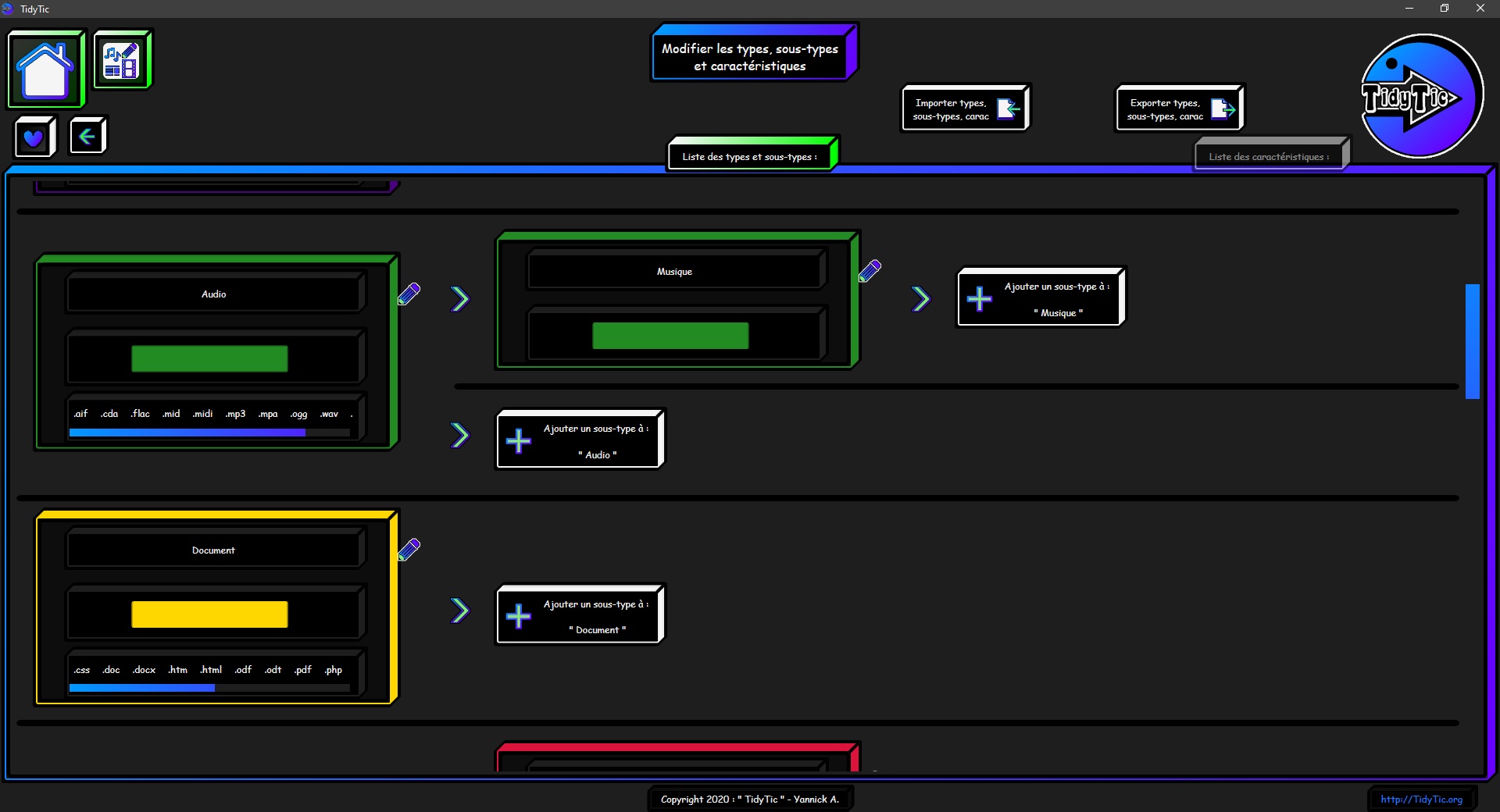Viewport: 1500px width, 812px height.
Task: Select the Musique sub-type name field
Action: [675, 272]
